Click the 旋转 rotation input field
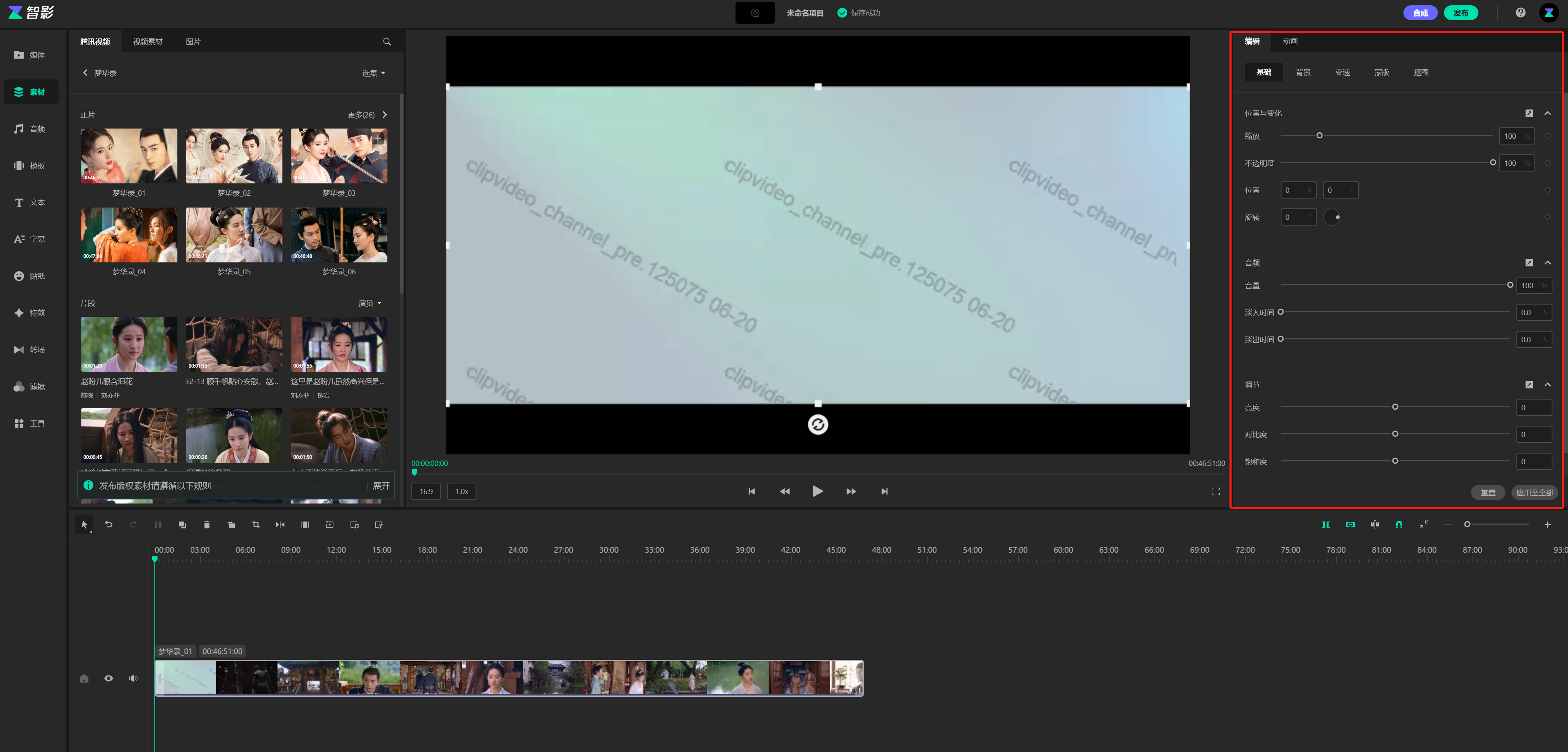1568x752 pixels. click(x=1298, y=217)
